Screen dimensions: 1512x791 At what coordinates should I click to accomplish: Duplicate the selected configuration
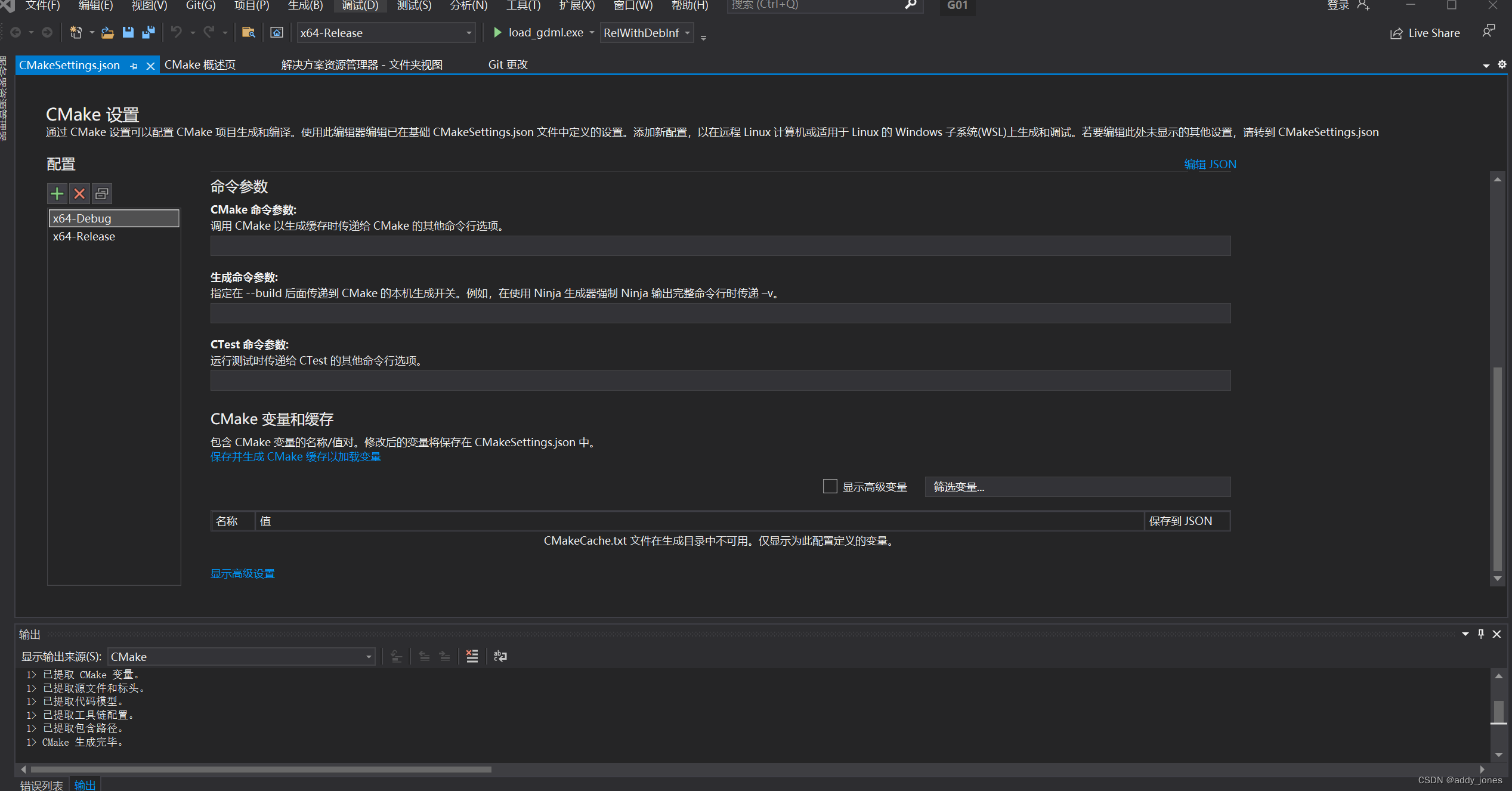(x=101, y=193)
